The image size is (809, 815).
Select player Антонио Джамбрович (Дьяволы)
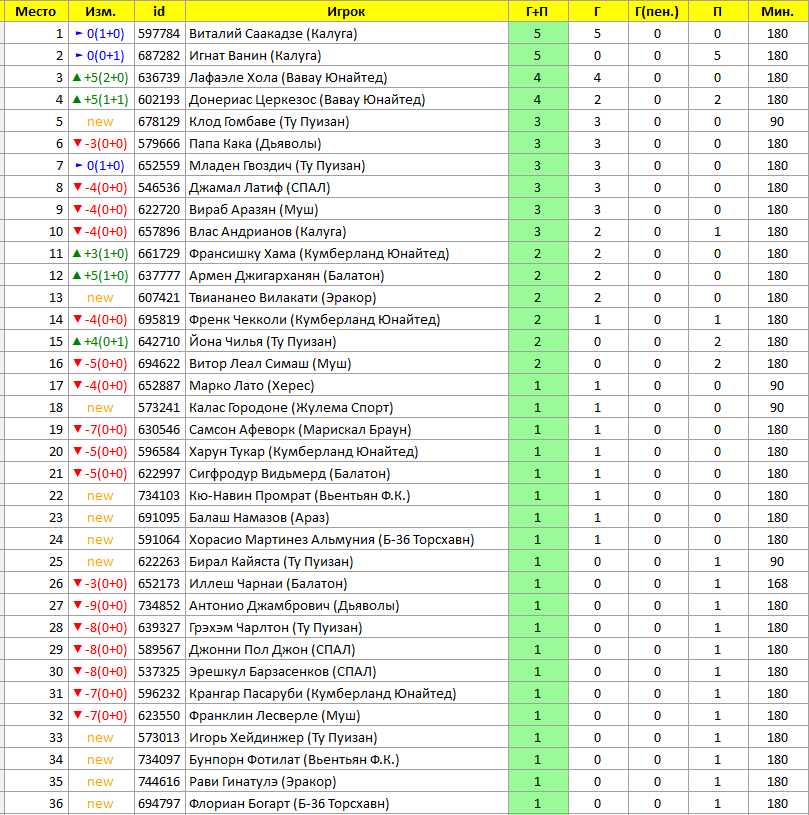[x=294, y=606]
